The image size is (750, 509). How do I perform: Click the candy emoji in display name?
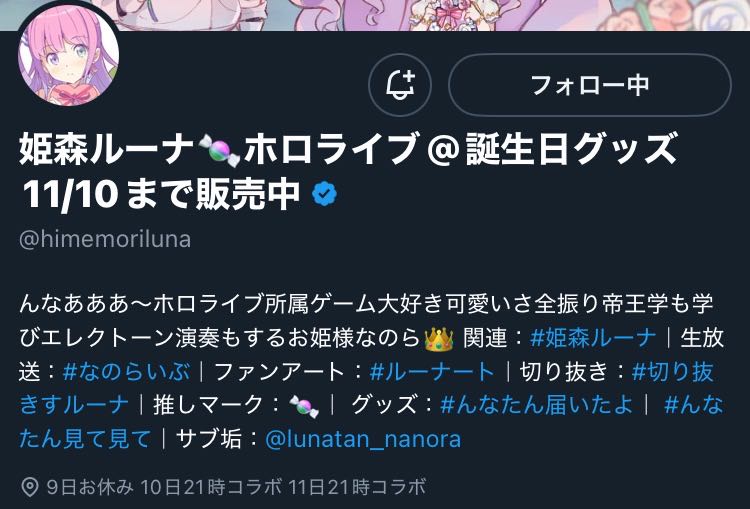(x=219, y=150)
